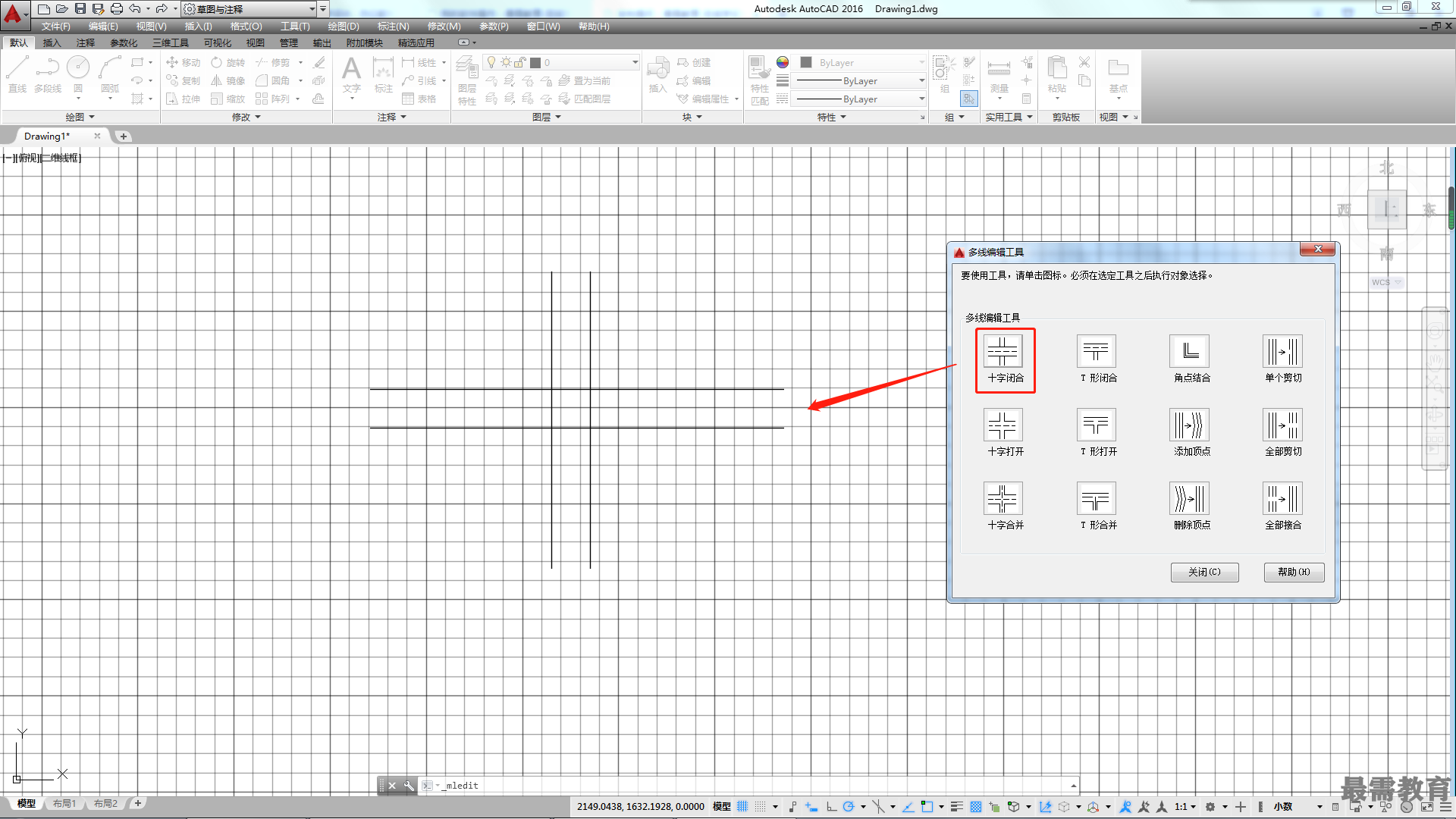Choose the T 形打开 tool icon
The width and height of the screenshot is (1456, 819).
[x=1096, y=425]
